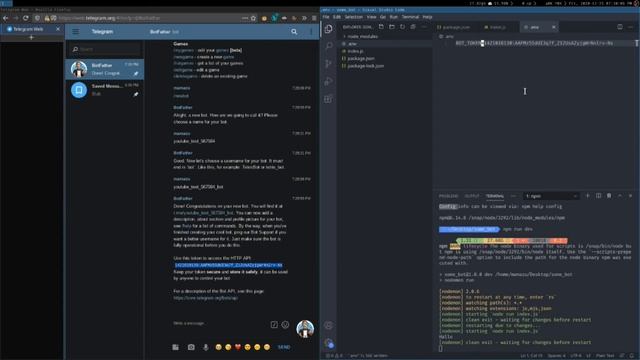
Task: Click the Collapse Folders icon in Explorer
Action: point(413,27)
